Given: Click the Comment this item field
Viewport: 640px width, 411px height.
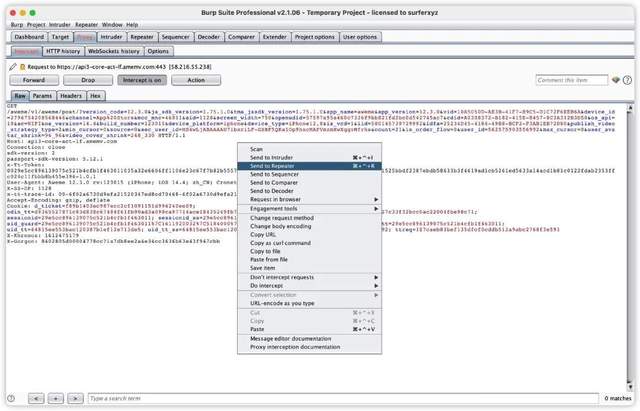Looking at the screenshot, I should tap(570, 80).
